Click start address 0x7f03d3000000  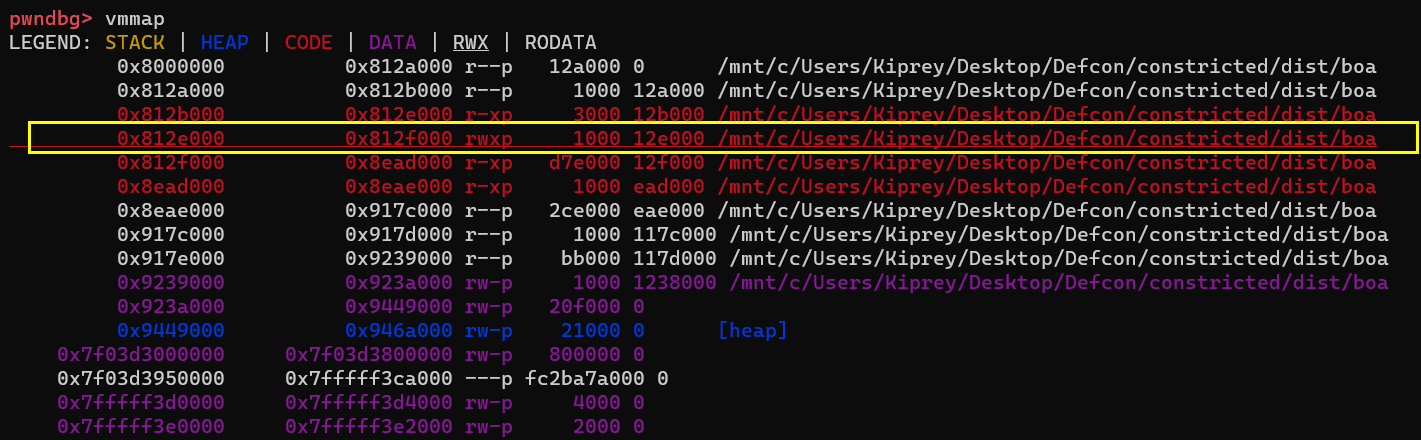140,354
